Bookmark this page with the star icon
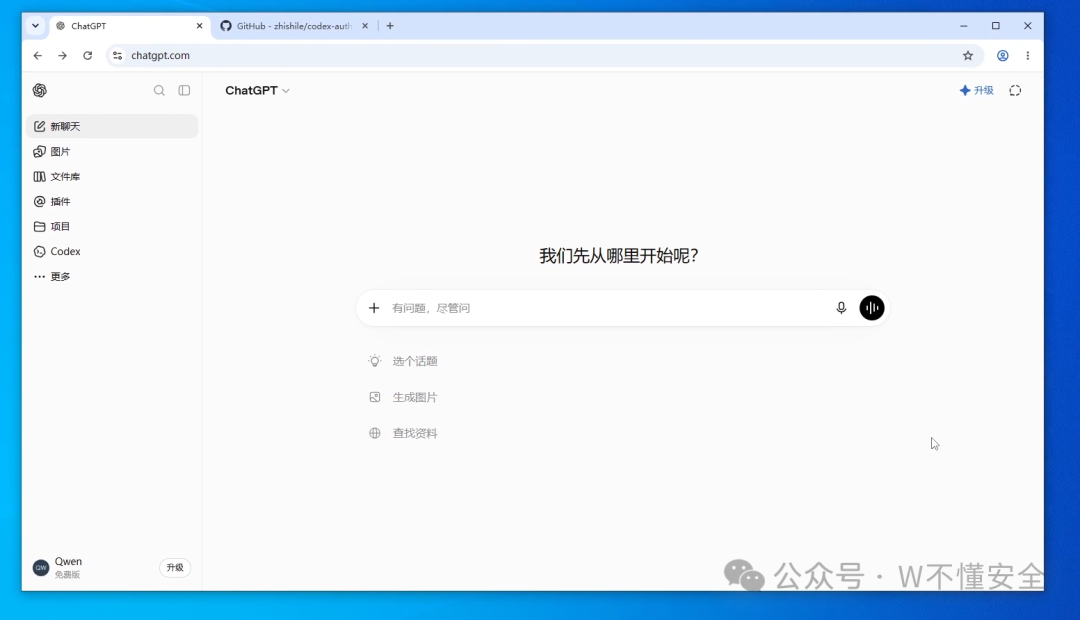 coord(968,56)
